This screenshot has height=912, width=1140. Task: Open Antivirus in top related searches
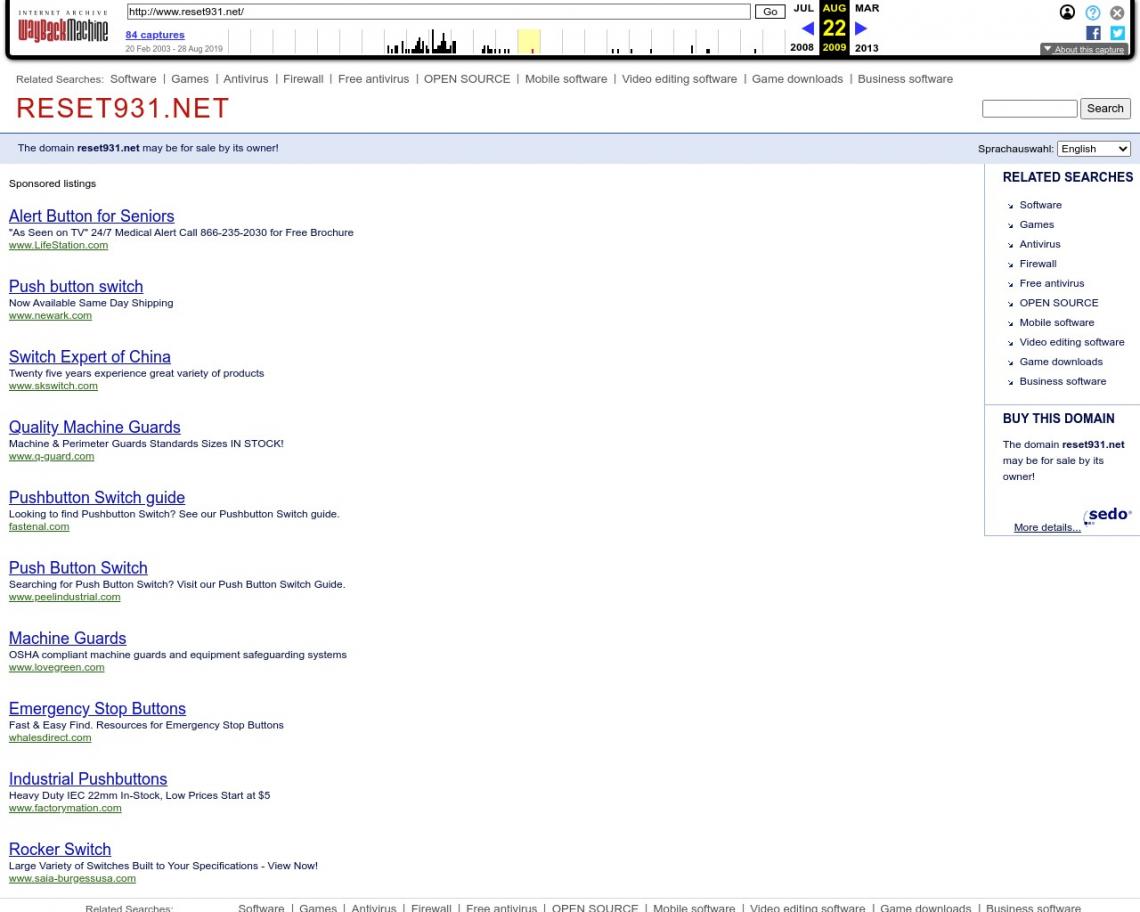click(246, 79)
